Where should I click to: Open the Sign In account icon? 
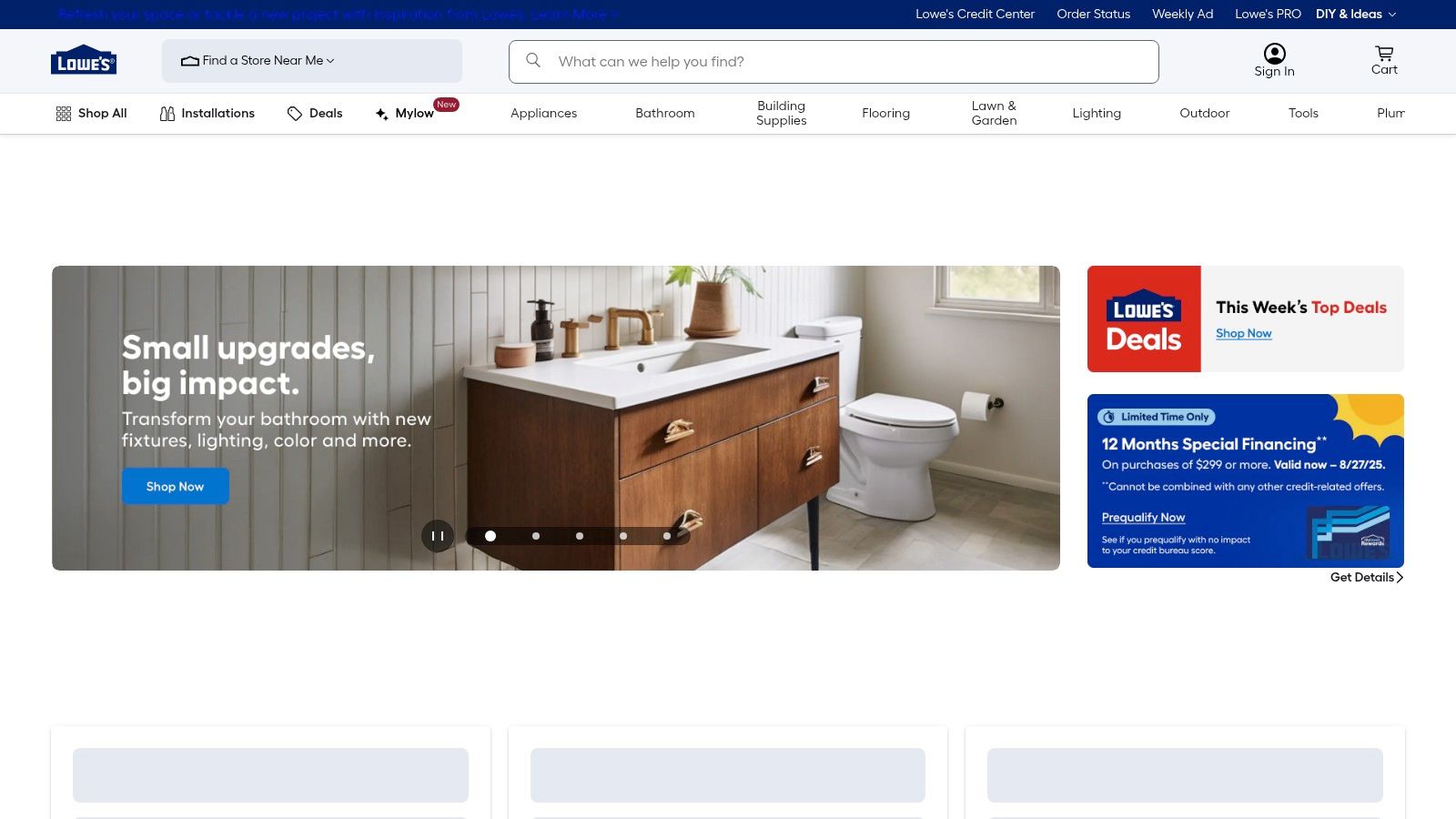1274,53
